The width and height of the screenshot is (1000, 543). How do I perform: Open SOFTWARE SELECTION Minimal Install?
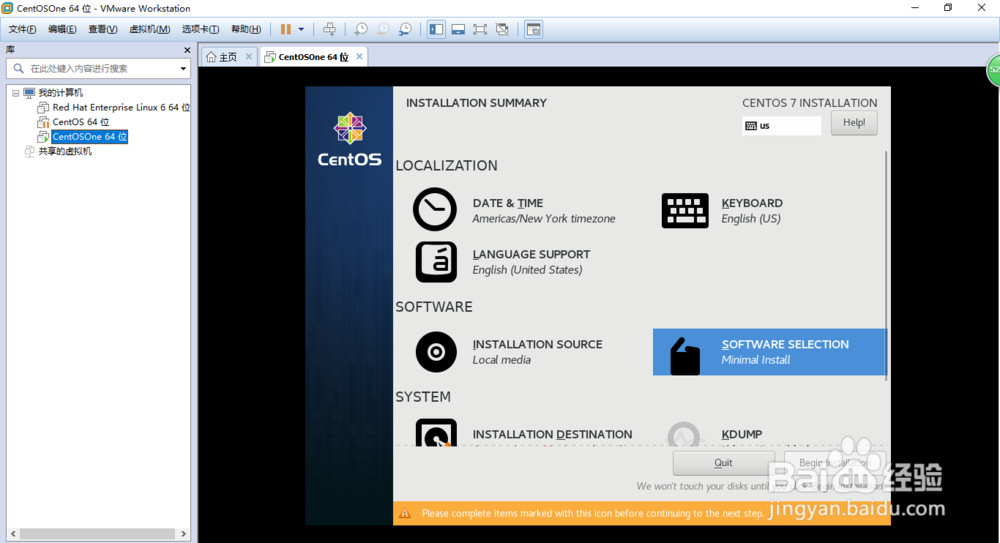(770, 352)
